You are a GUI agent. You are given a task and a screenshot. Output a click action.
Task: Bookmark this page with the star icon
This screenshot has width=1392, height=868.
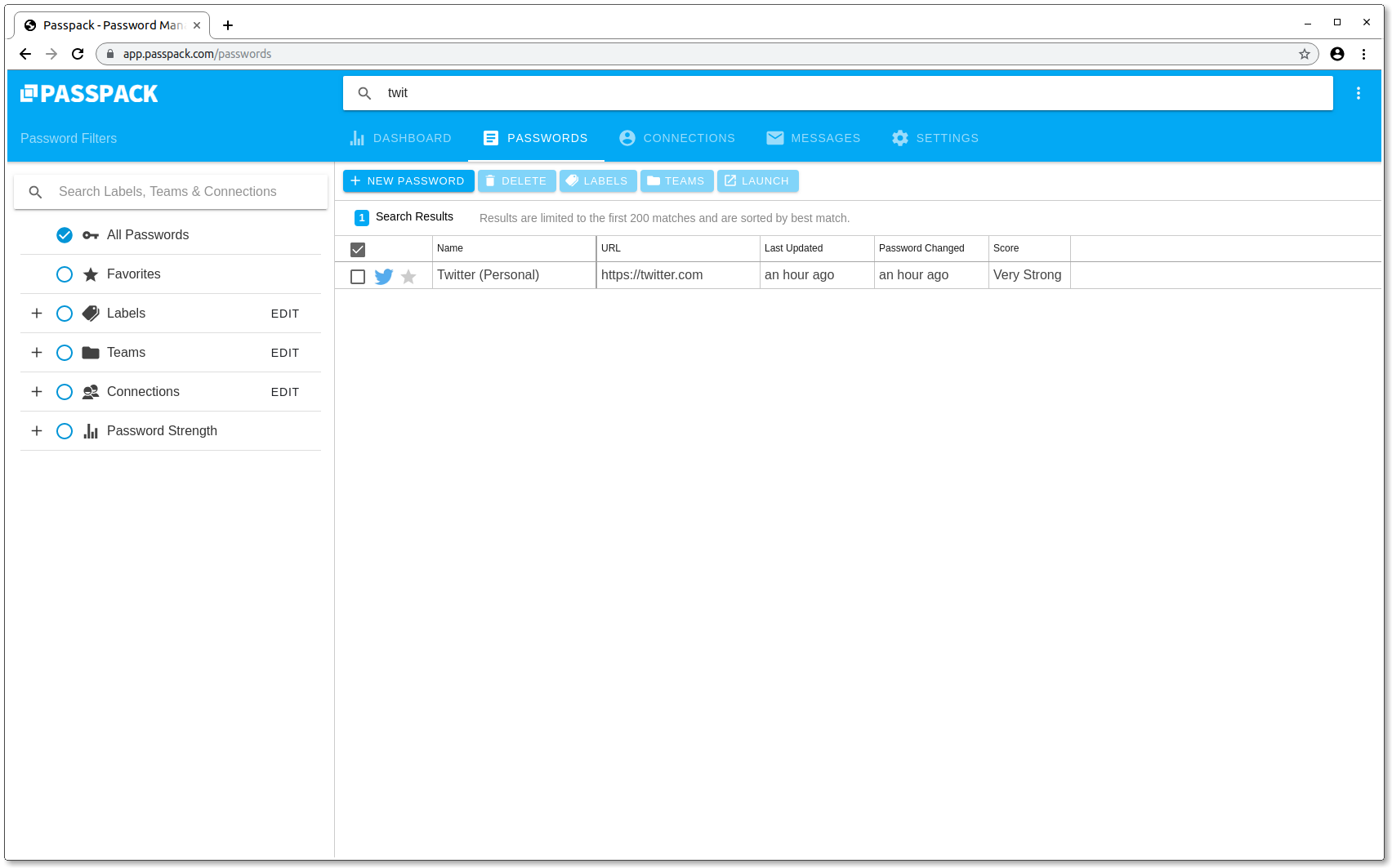[x=1305, y=54]
